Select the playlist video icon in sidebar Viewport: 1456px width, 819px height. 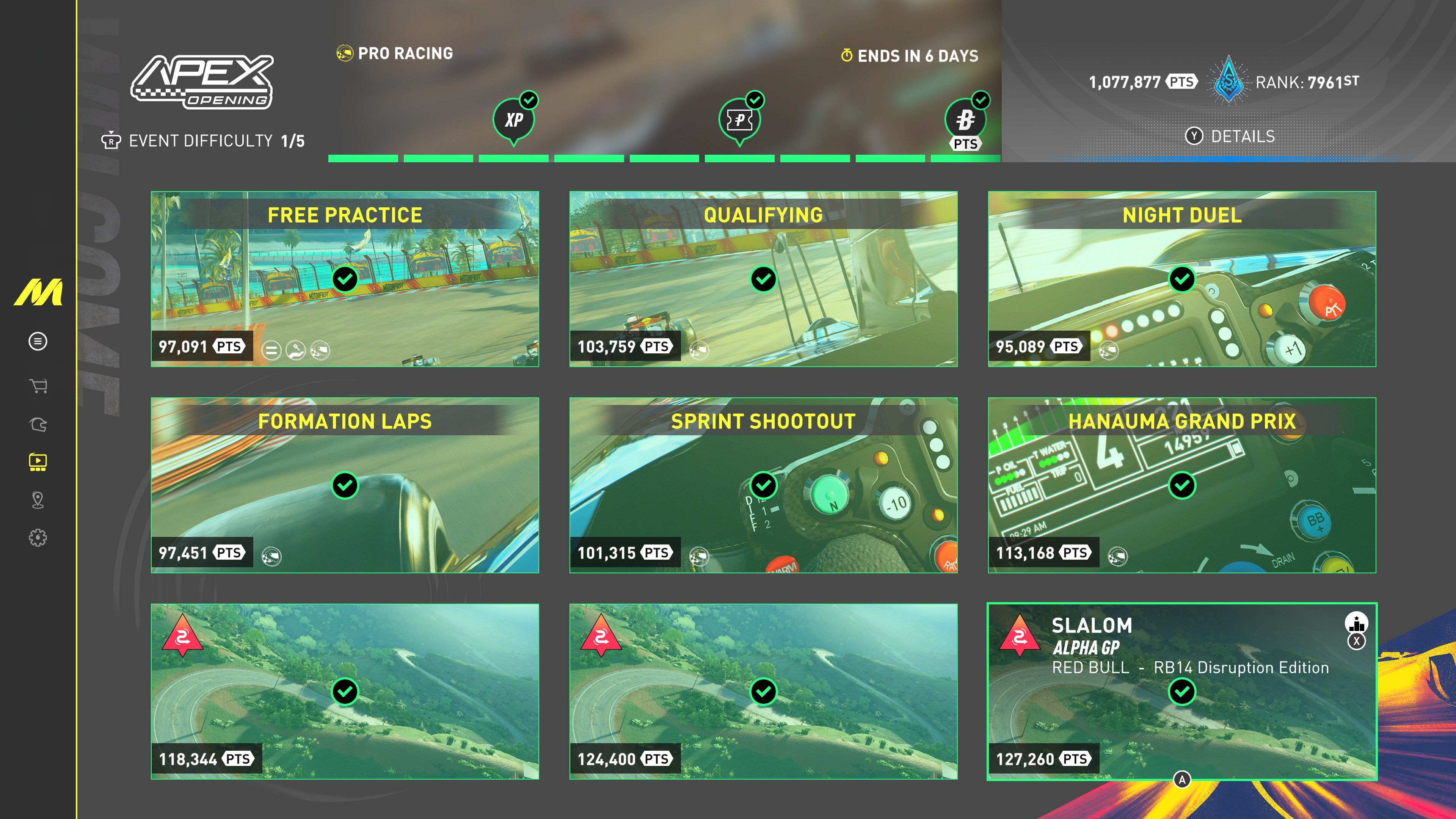(x=38, y=462)
